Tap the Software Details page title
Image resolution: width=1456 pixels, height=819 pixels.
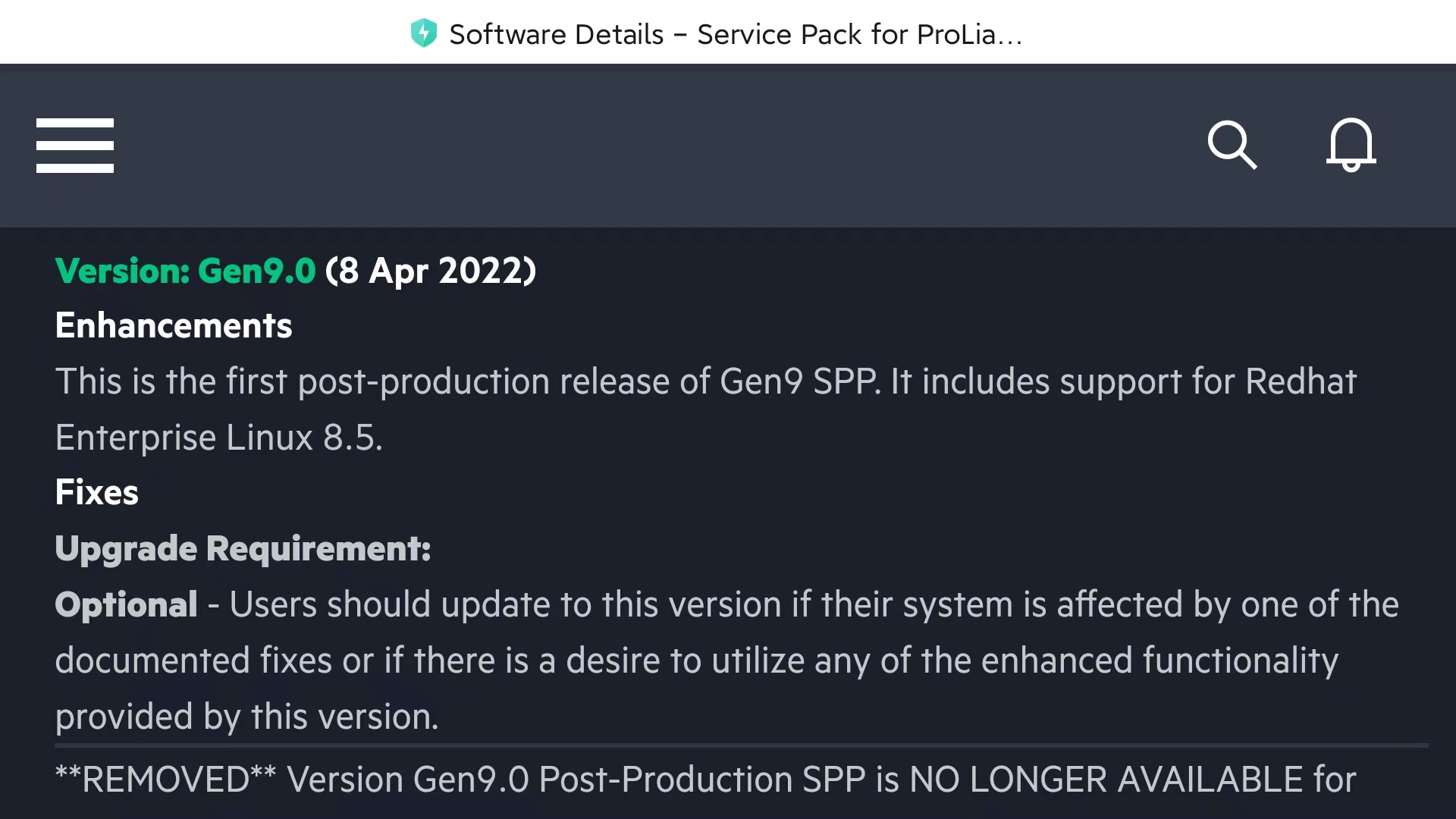735,34
